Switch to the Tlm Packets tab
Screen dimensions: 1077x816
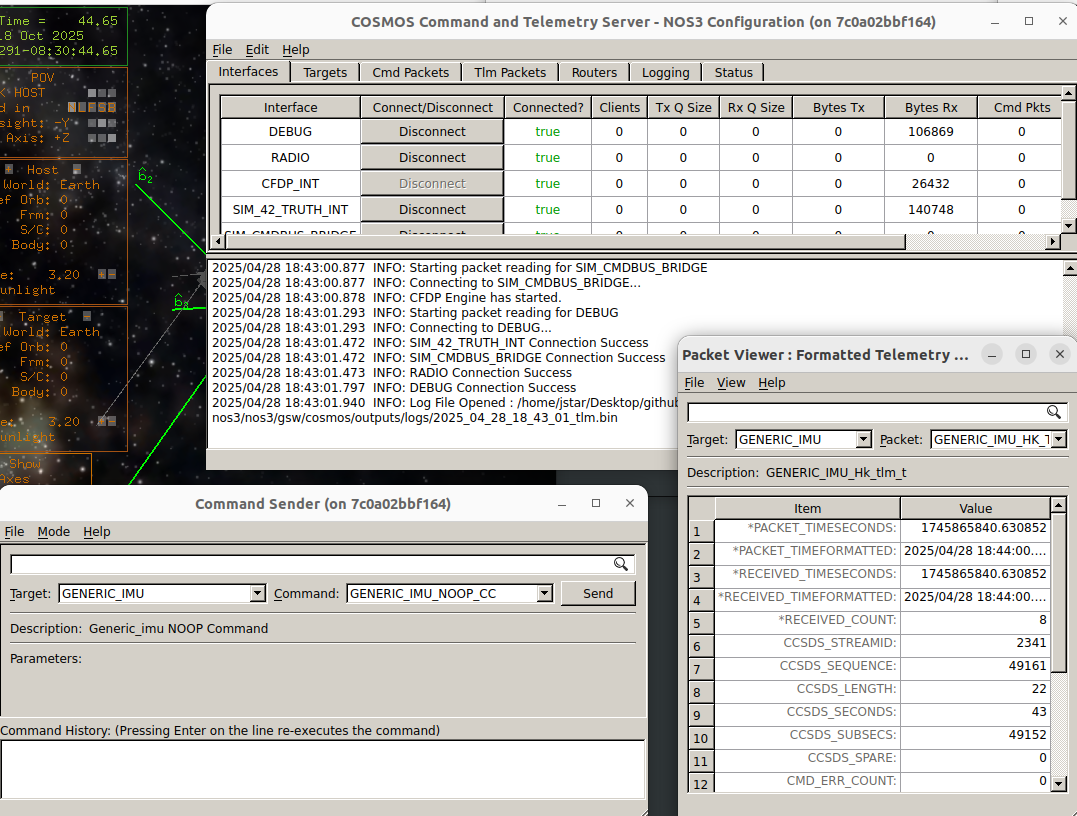point(510,72)
